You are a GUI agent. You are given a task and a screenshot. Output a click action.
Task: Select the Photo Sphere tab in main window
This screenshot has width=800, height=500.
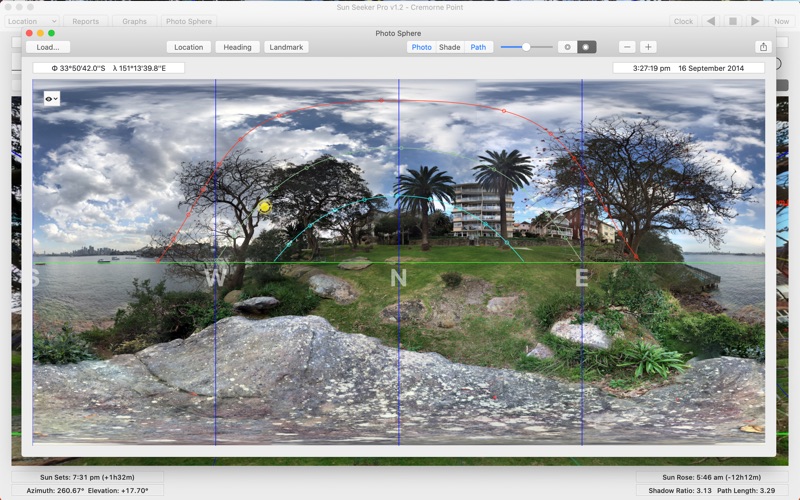(188, 21)
